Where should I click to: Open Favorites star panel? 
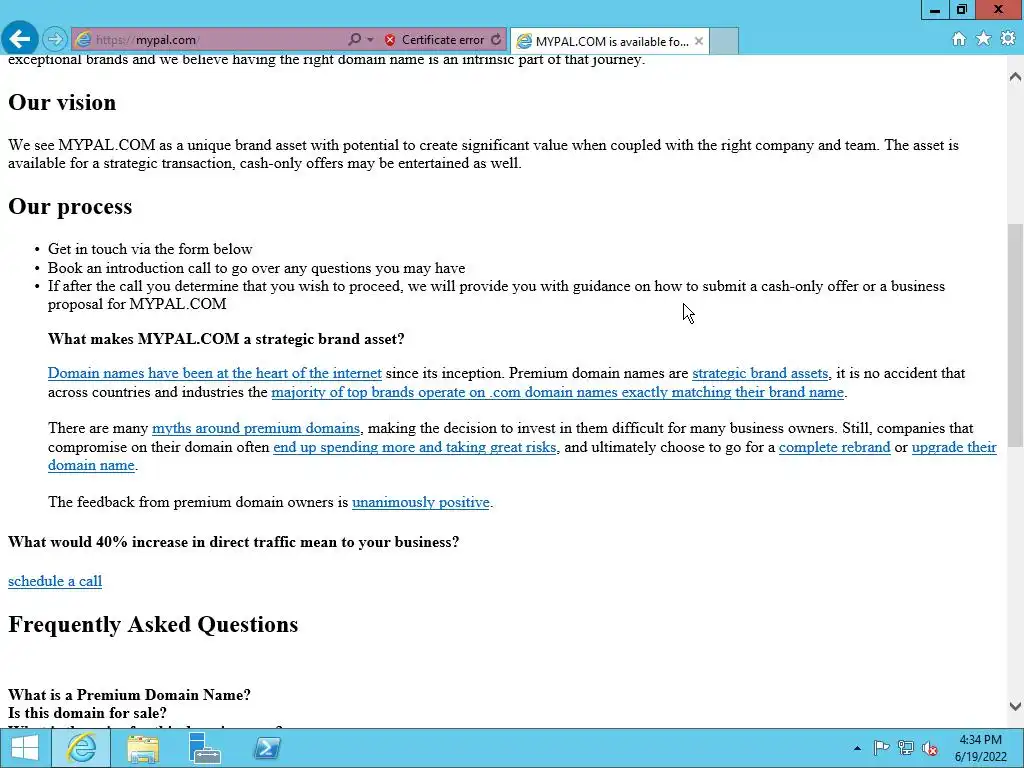point(983,39)
